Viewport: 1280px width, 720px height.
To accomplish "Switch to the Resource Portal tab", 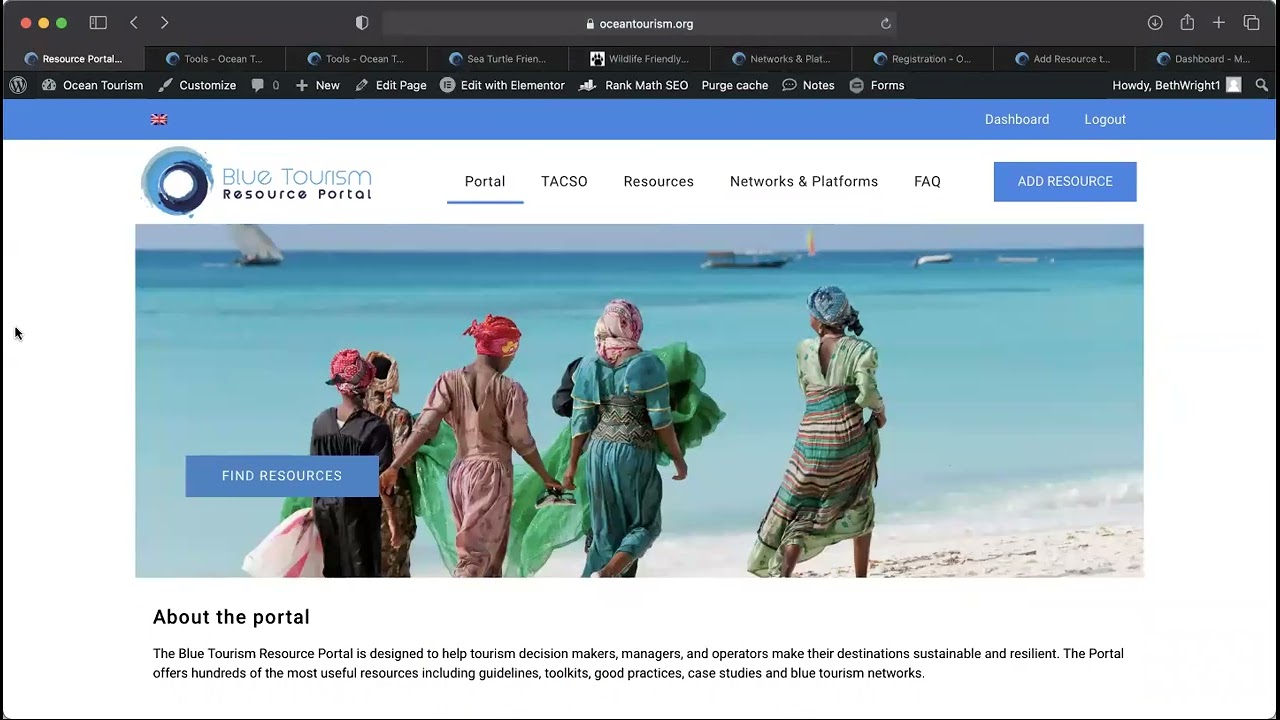I will coord(74,59).
